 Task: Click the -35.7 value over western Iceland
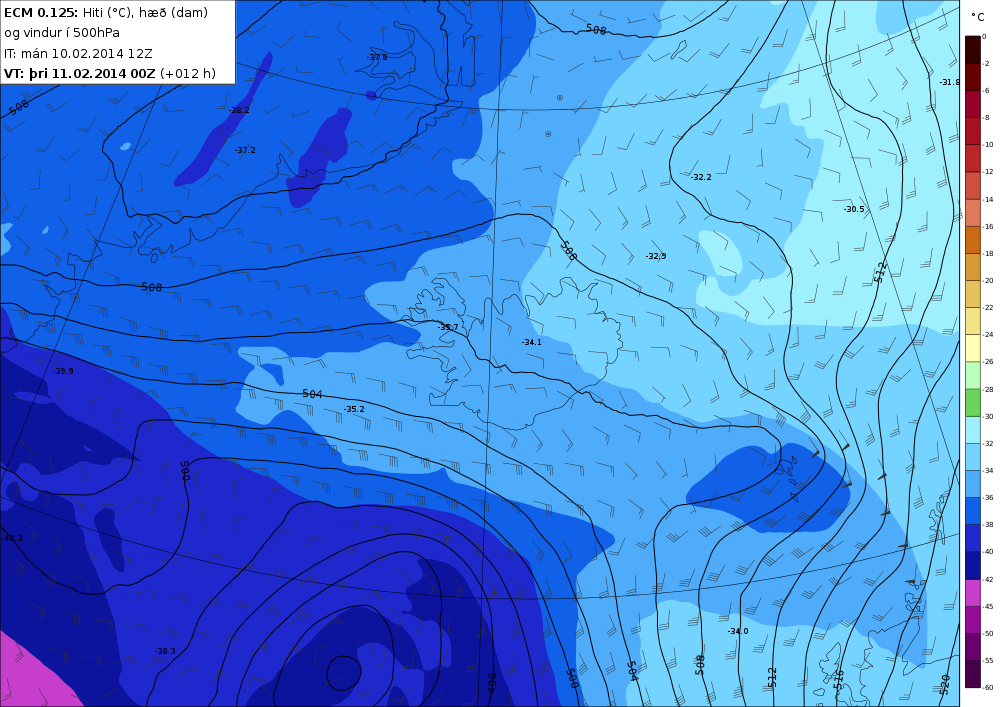point(448,327)
